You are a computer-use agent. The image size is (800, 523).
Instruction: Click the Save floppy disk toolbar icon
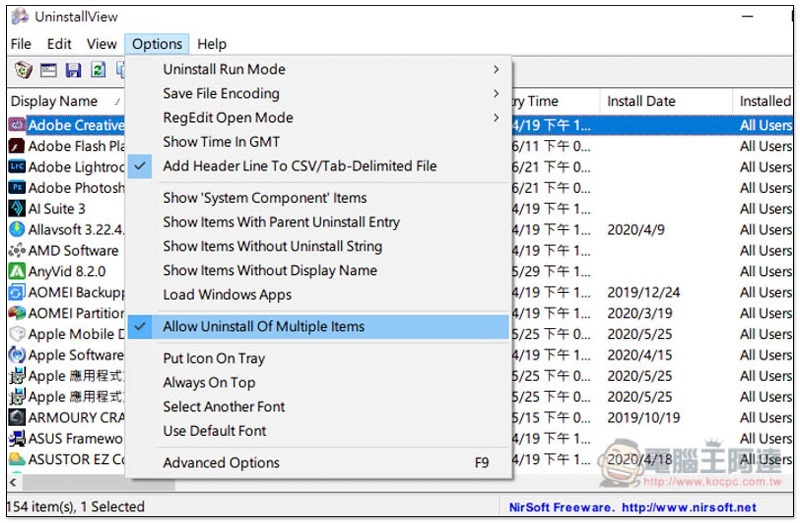click(x=73, y=70)
